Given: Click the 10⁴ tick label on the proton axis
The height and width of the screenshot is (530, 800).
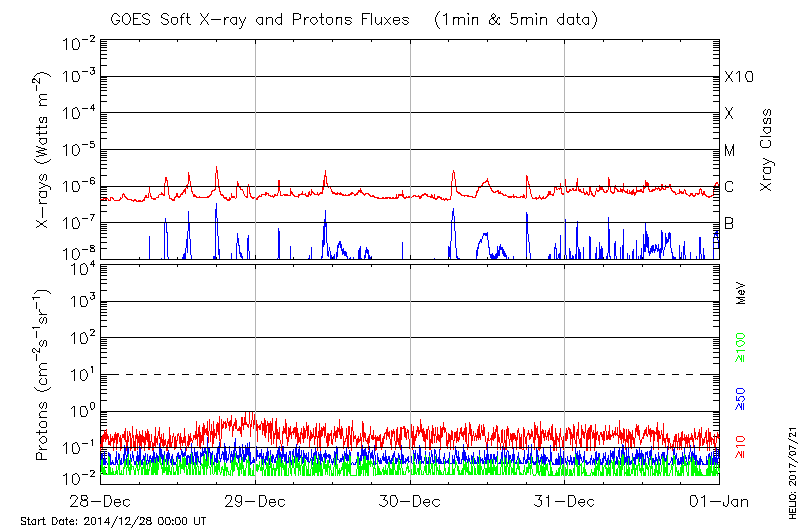Looking at the screenshot, I should coord(81,266).
